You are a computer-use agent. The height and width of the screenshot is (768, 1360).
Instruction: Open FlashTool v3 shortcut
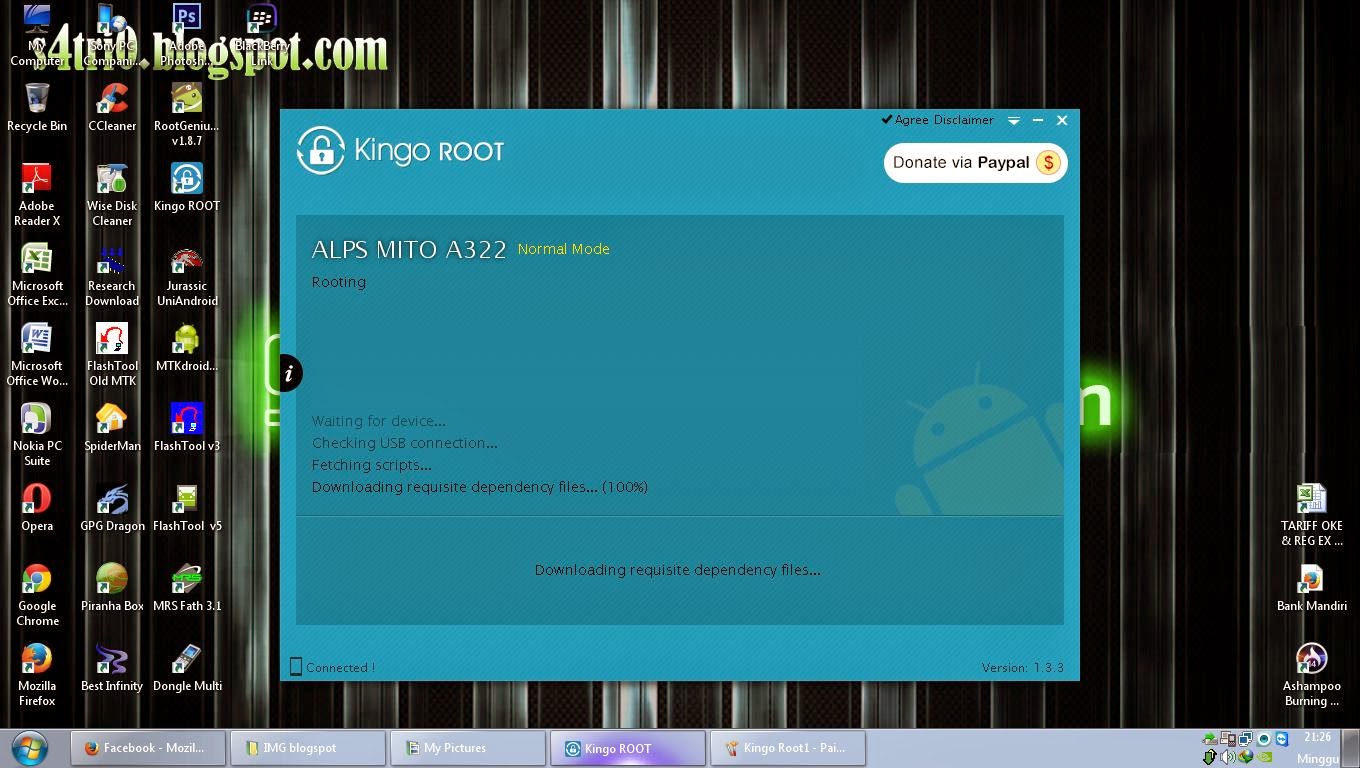pyautogui.click(x=186, y=427)
